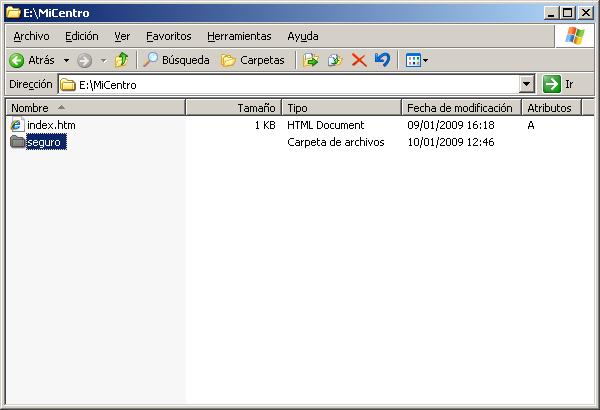
Task: Open the Favoritos menu
Action: point(168,36)
